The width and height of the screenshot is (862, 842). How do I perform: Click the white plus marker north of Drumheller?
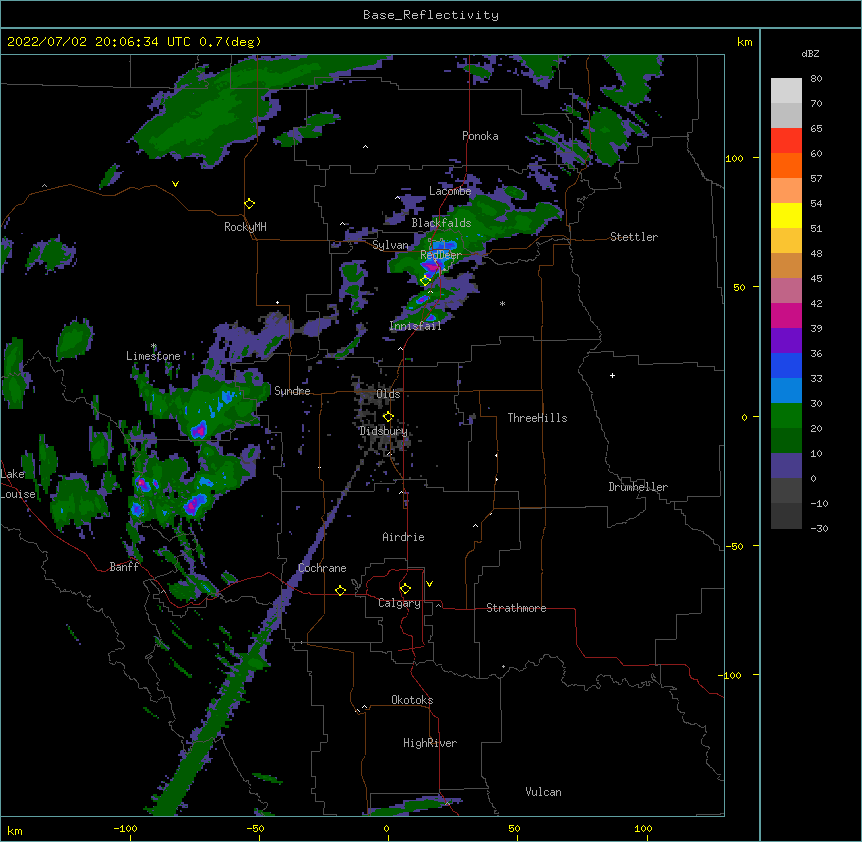coord(612,375)
